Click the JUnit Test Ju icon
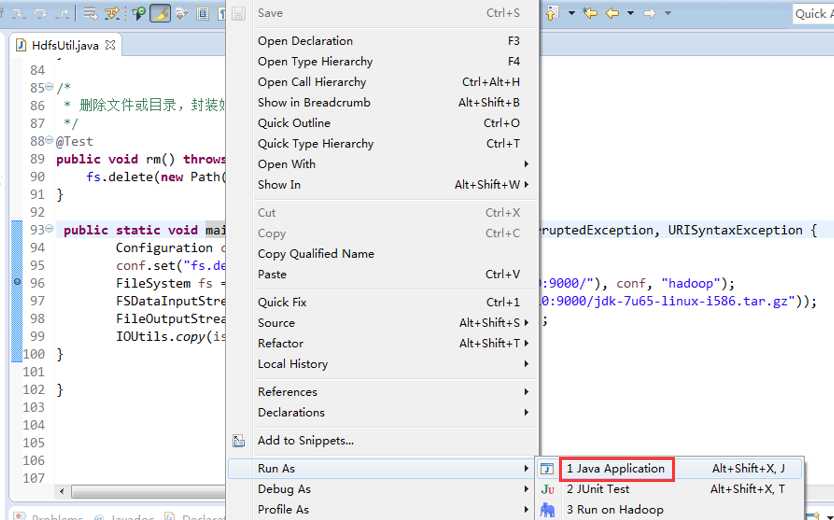This screenshot has height=520, width=834. click(547, 489)
